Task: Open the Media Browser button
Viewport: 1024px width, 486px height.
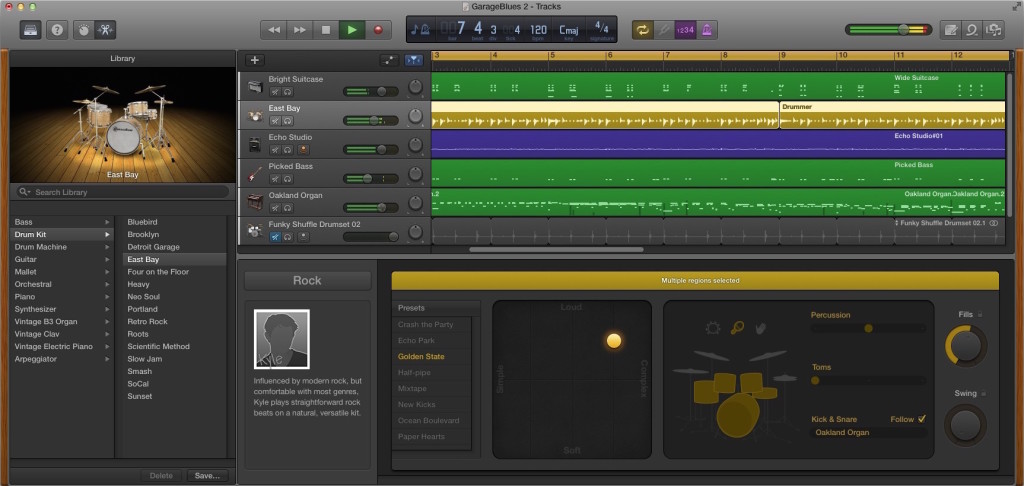Action: tap(994, 29)
